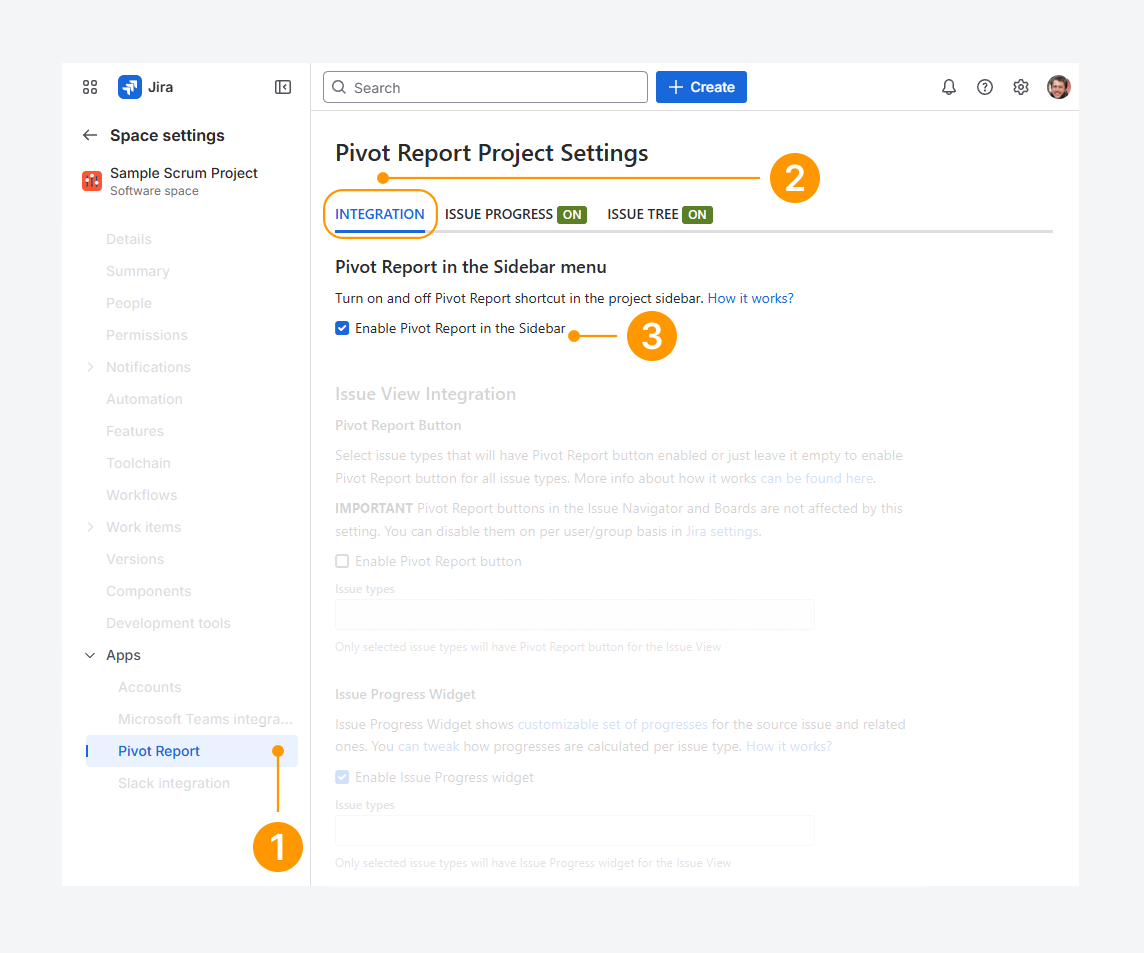Open Development tools settings page
This screenshot has height=953, width=1144.
click(x=168, y=623)
